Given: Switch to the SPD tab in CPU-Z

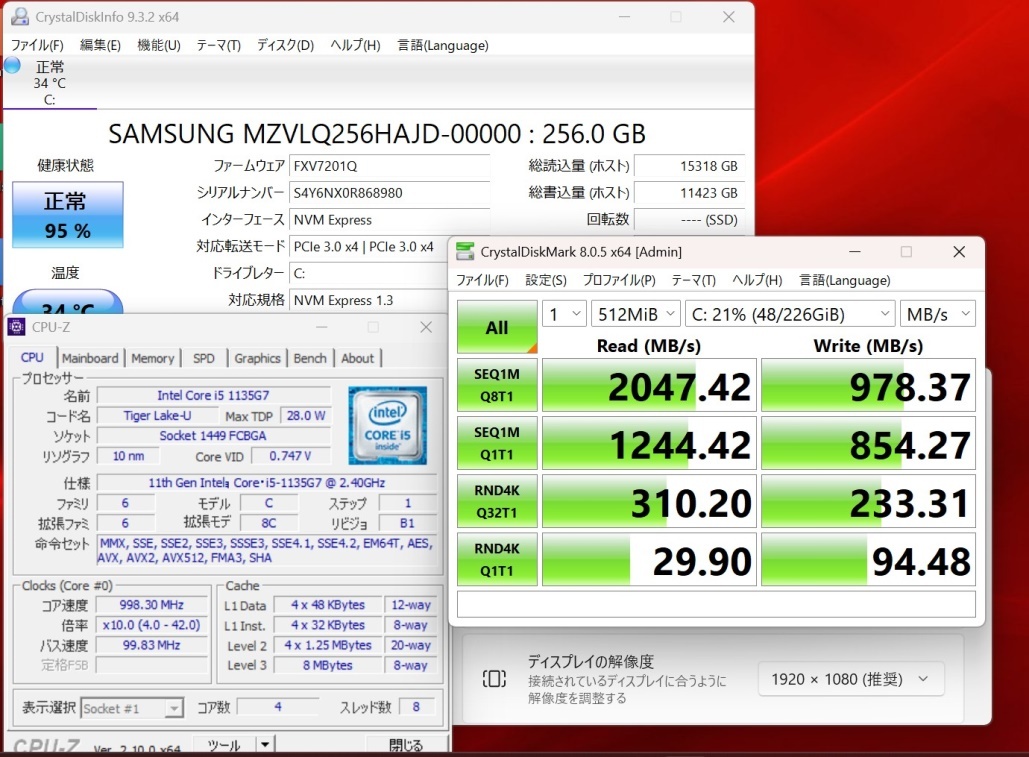Looking at the screenshot, I should click(203, 358).
